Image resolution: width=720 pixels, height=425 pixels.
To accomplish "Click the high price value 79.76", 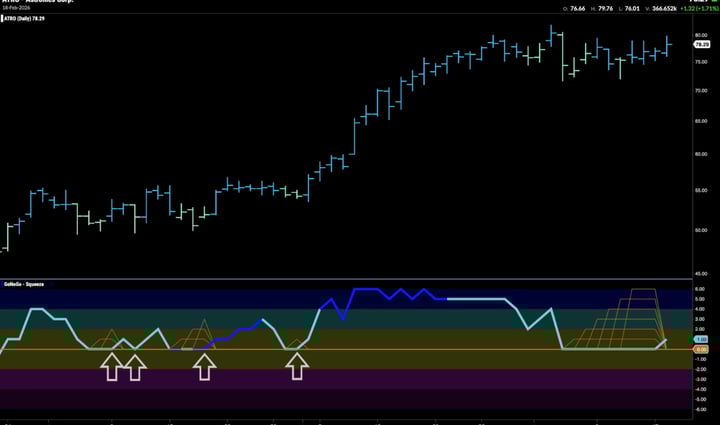I will (605, 9).
